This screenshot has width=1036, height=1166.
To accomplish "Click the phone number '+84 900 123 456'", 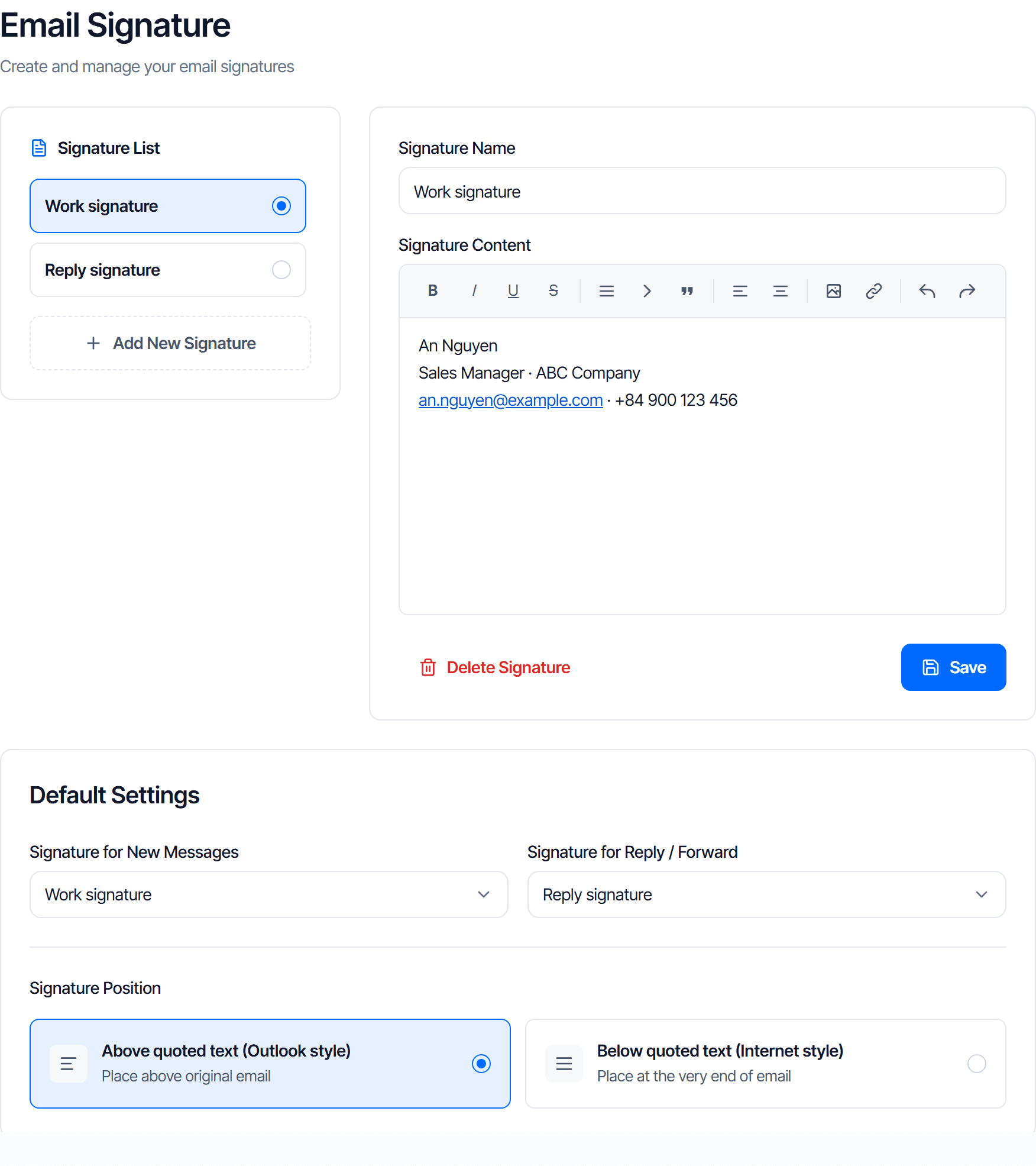I will point(676,400).
